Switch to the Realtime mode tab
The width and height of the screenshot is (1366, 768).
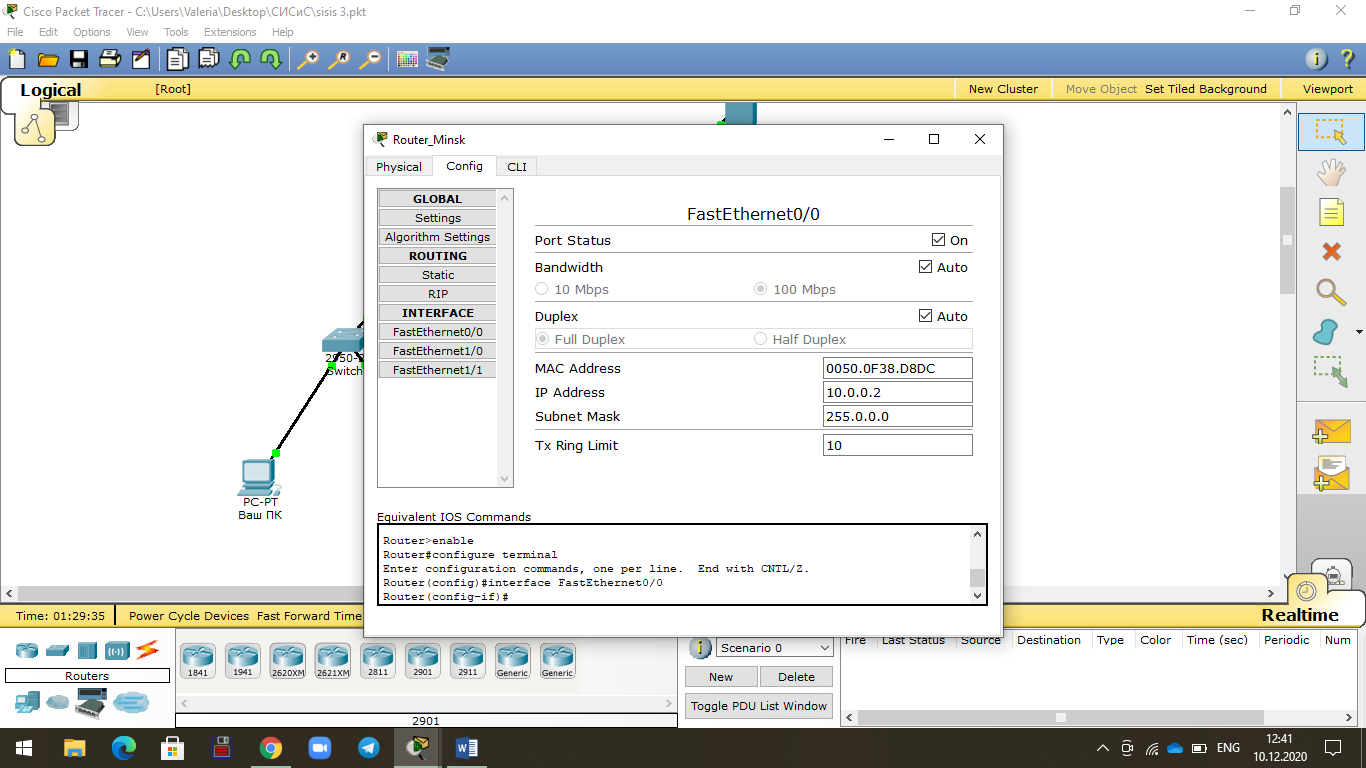coord(1299,615)
